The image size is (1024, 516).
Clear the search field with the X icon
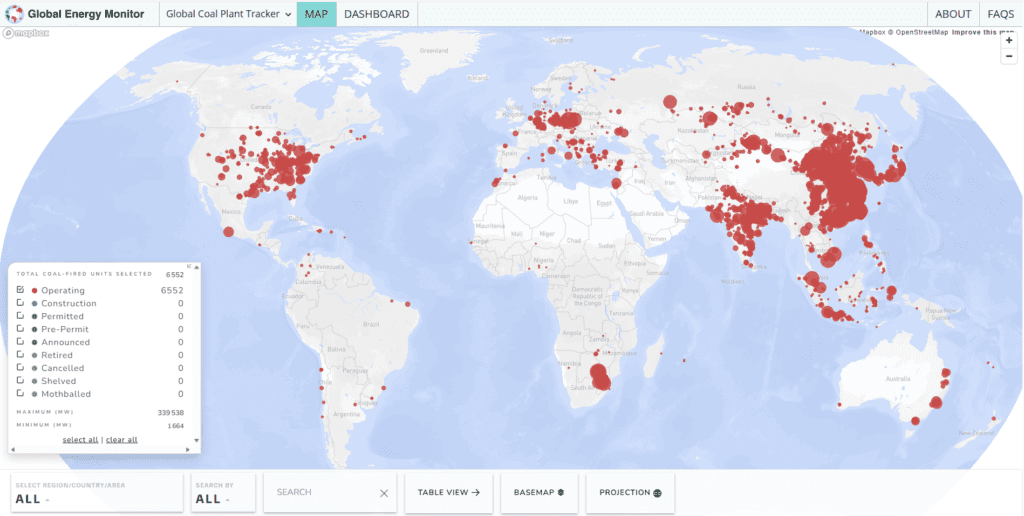[384, 493]
